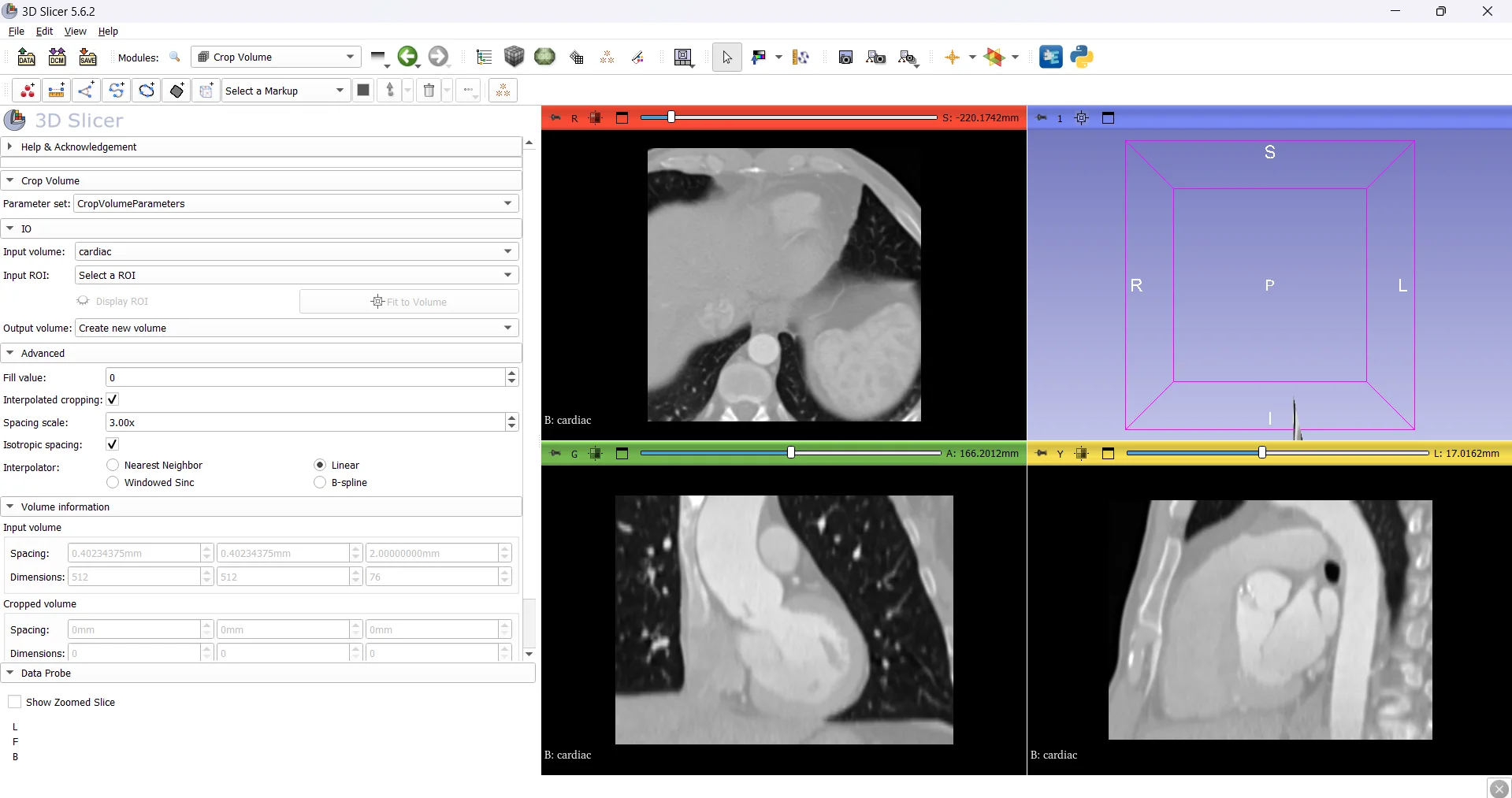1512x798 pixels.
Task: Open the Load DICOM data icon
Action: click(x=57, y=57)
